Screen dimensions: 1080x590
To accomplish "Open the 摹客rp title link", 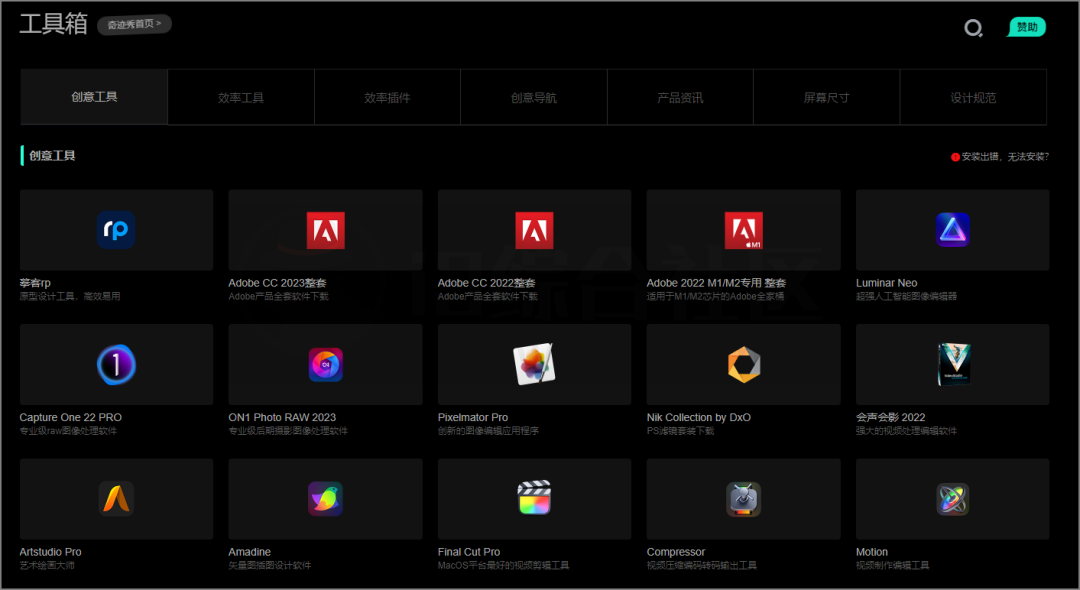I will [35, 283].
